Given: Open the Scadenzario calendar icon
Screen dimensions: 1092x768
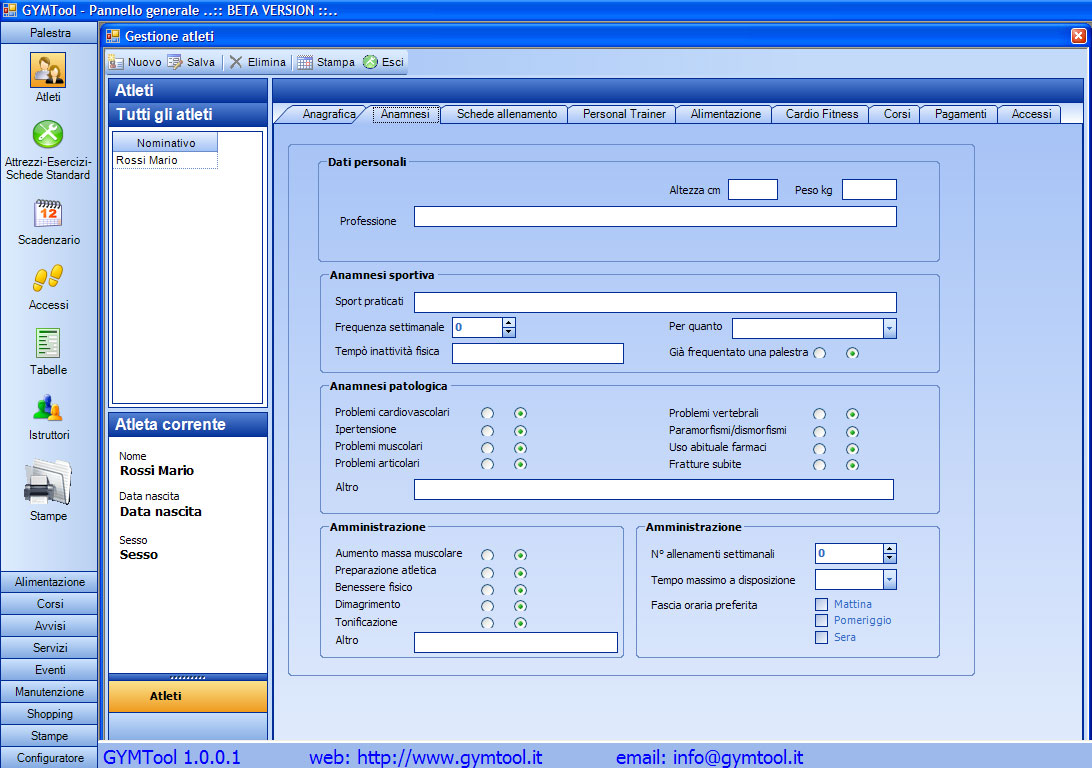Looking at the screenshot, I should tap(48, 214).
